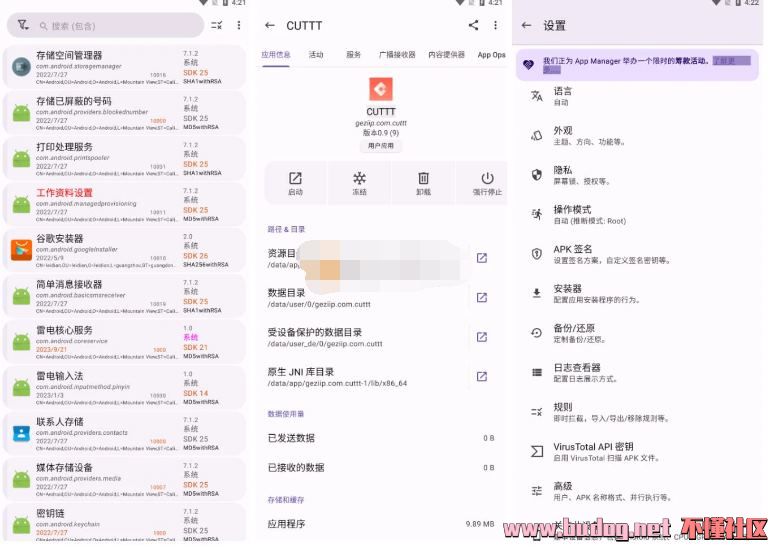Open the highlighted fundraiser link in the banner
The height and width of the screenshot is (549, 777).
tap(731, 61)
